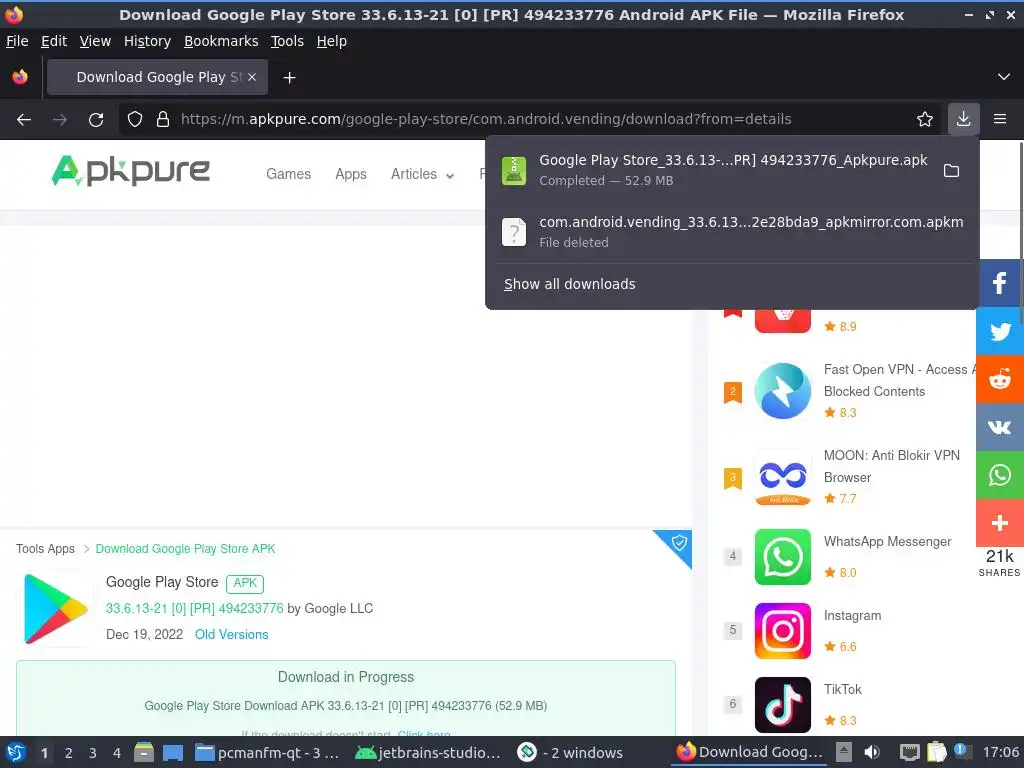Open the Old Versions link
This screenshot has height=768, width=1024.
[x=231, y=635]
